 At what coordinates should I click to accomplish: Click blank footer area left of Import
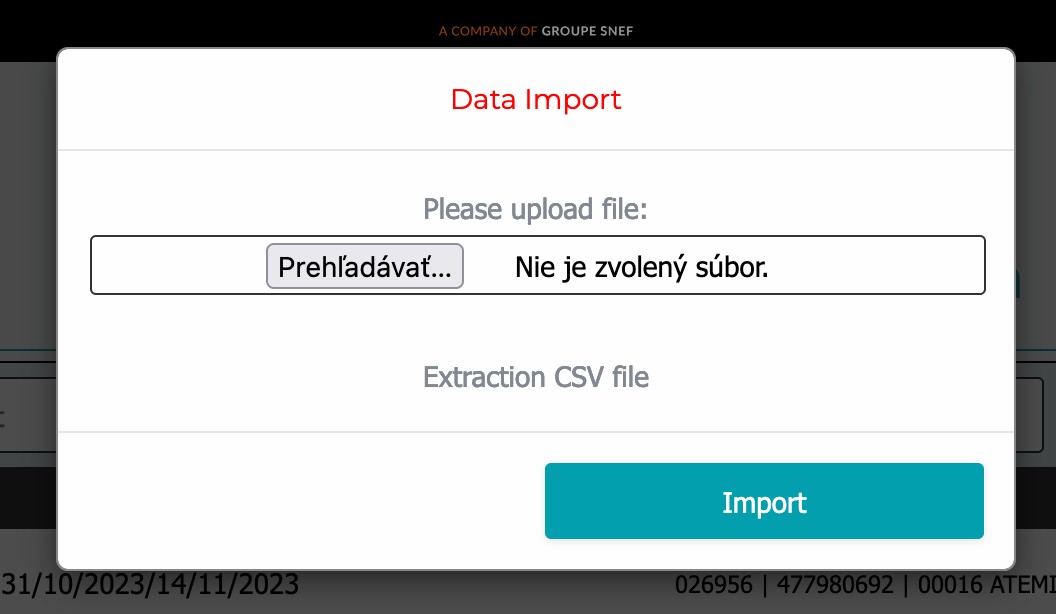(x=300, y=500)
